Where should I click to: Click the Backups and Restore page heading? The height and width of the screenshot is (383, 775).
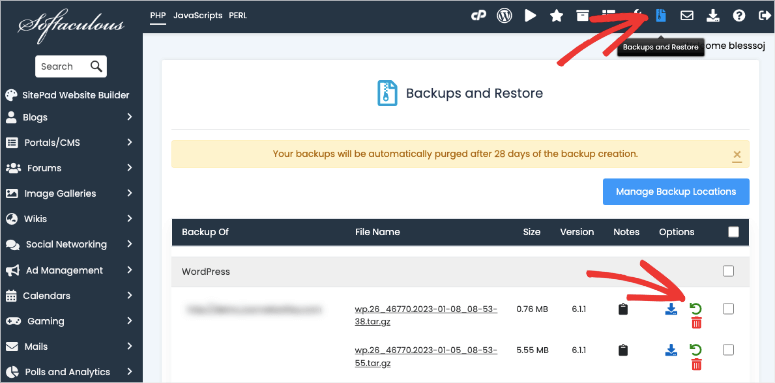(x=474, y=93)
